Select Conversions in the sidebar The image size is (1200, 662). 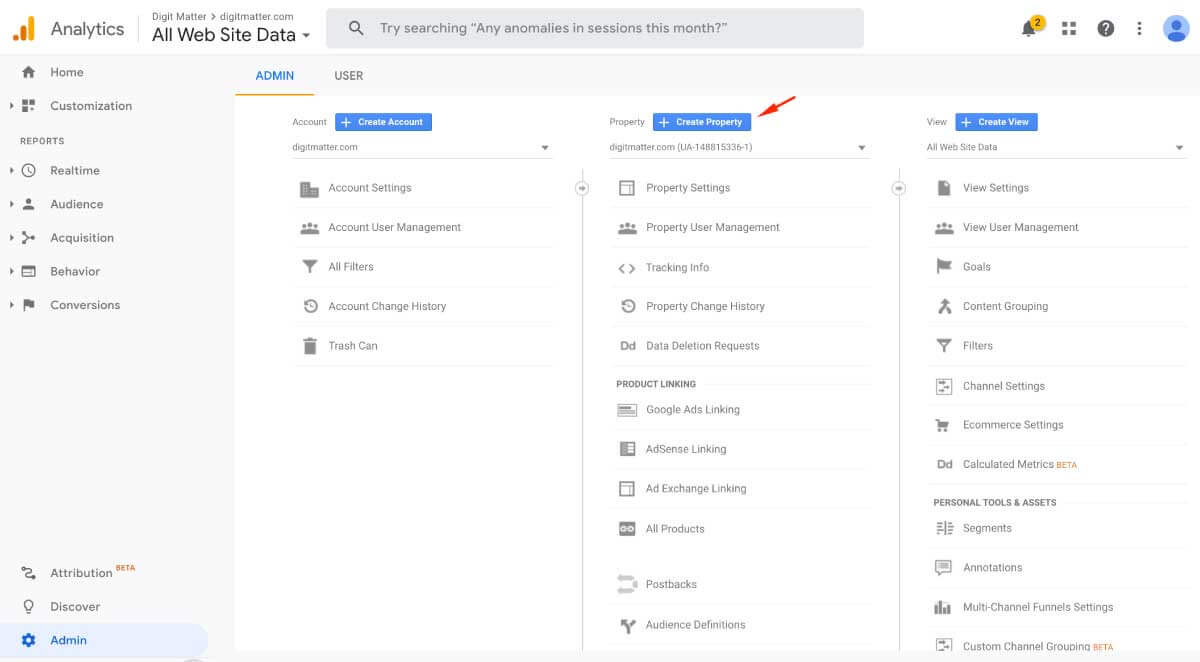point(86,304)
